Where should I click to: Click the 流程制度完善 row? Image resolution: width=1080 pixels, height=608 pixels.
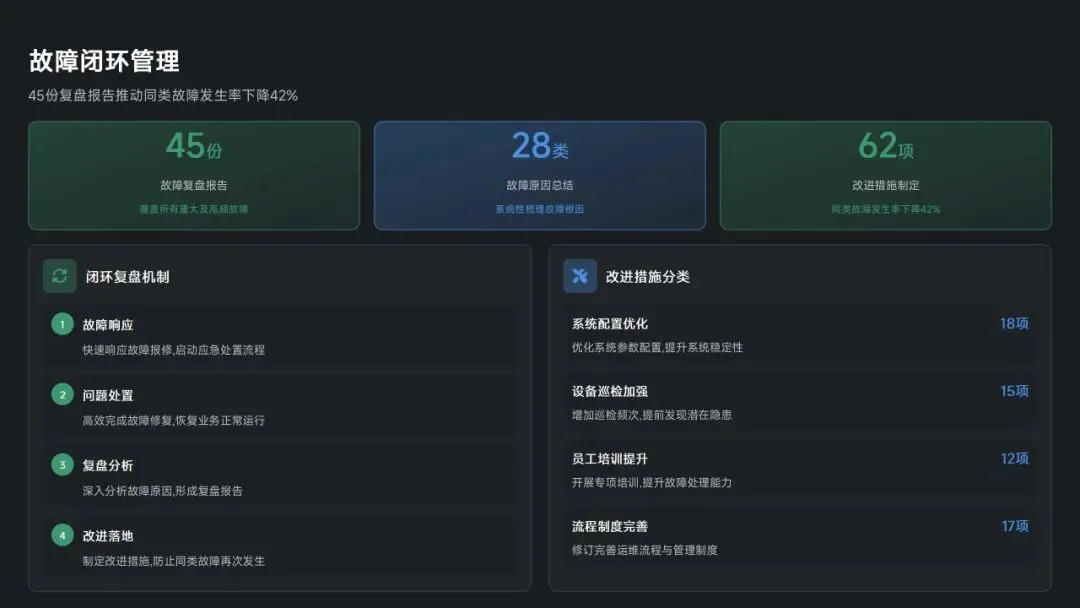click(x=800, y=538)
